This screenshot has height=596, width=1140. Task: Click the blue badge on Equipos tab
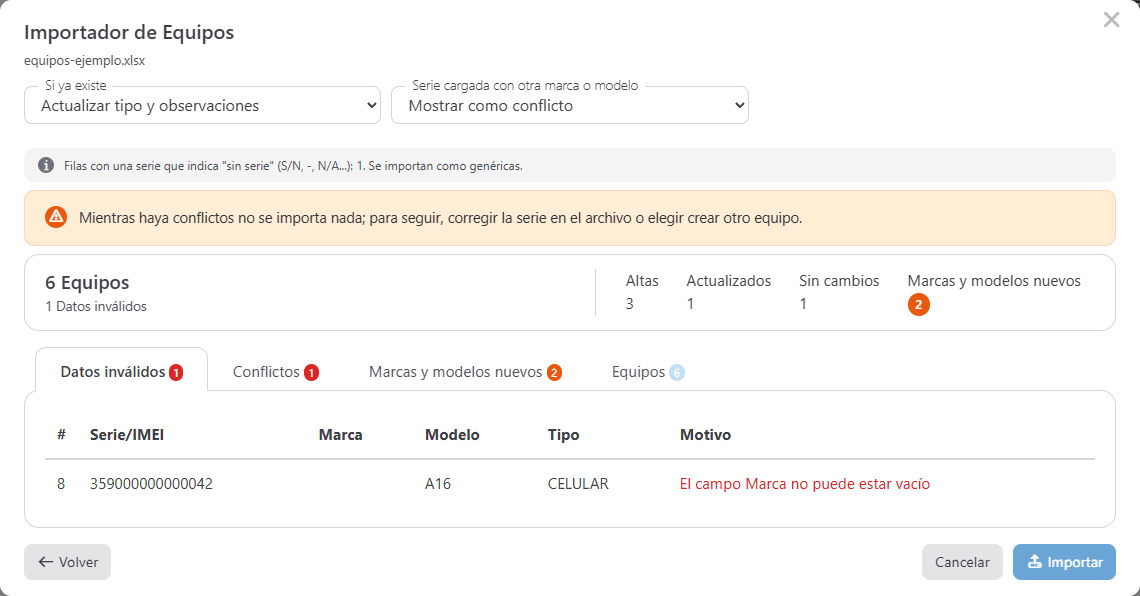coord(677,373)
